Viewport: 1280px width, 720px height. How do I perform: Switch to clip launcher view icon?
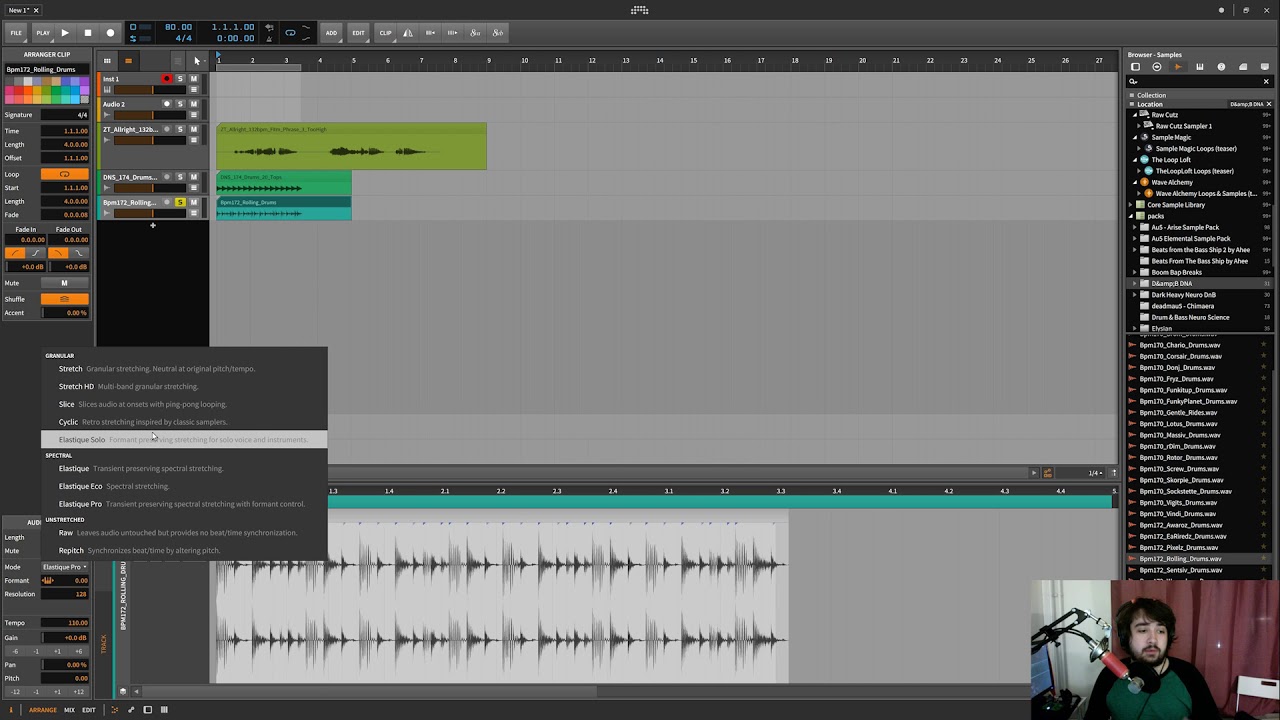[x=107, y=61]
